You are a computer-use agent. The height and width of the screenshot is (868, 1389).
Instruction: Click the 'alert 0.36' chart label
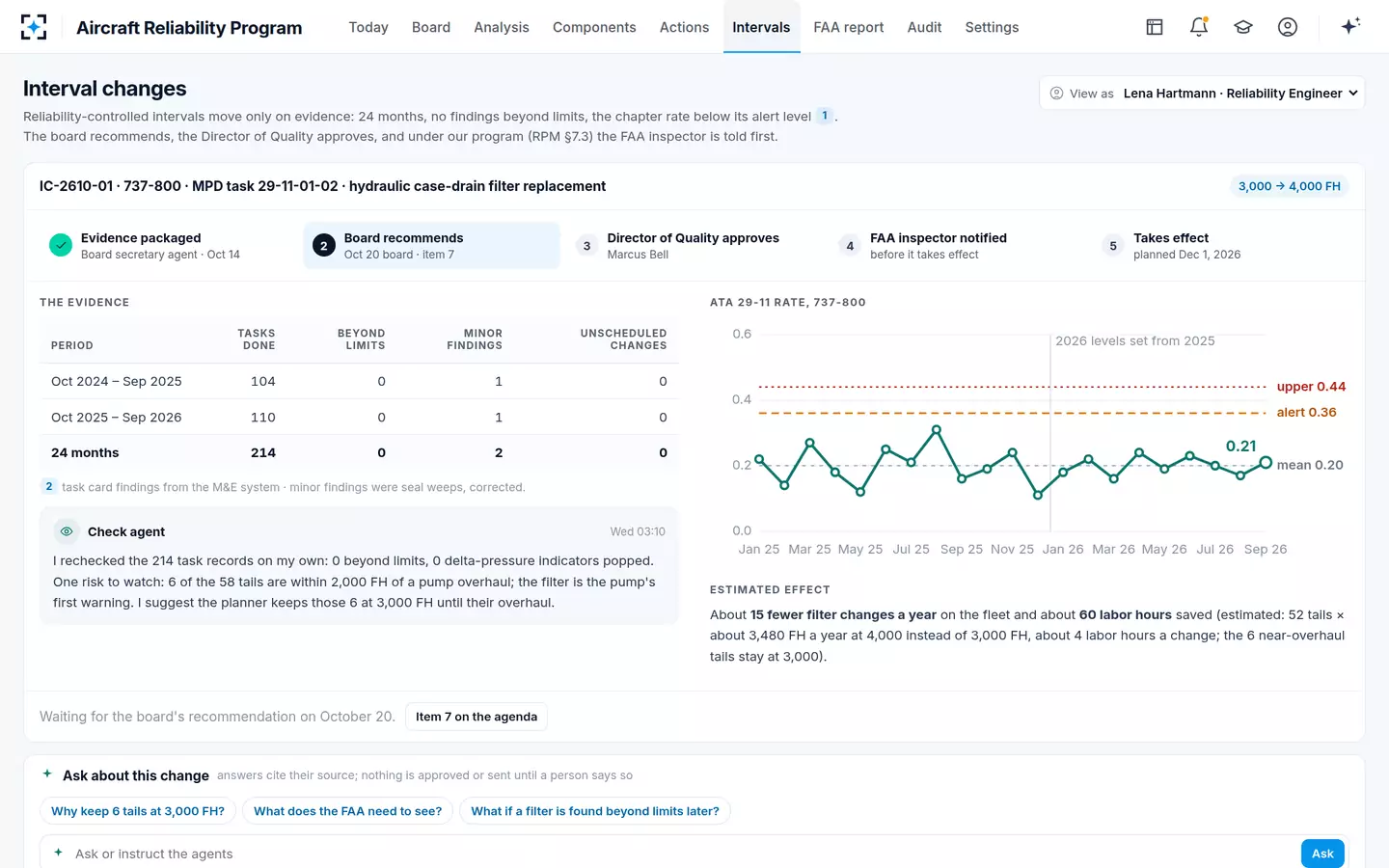[x=1306, y=412]
